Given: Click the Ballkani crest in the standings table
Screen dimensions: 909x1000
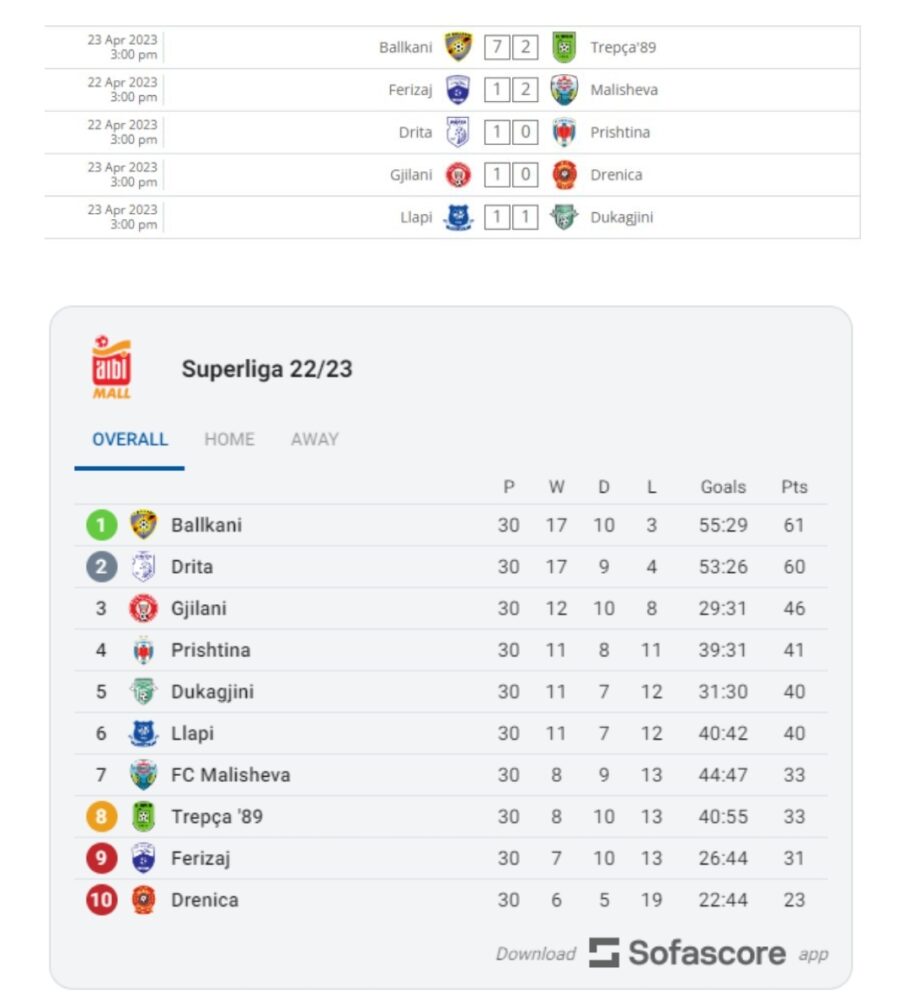Looking at the screenshot, I should [x=144, y=525].
